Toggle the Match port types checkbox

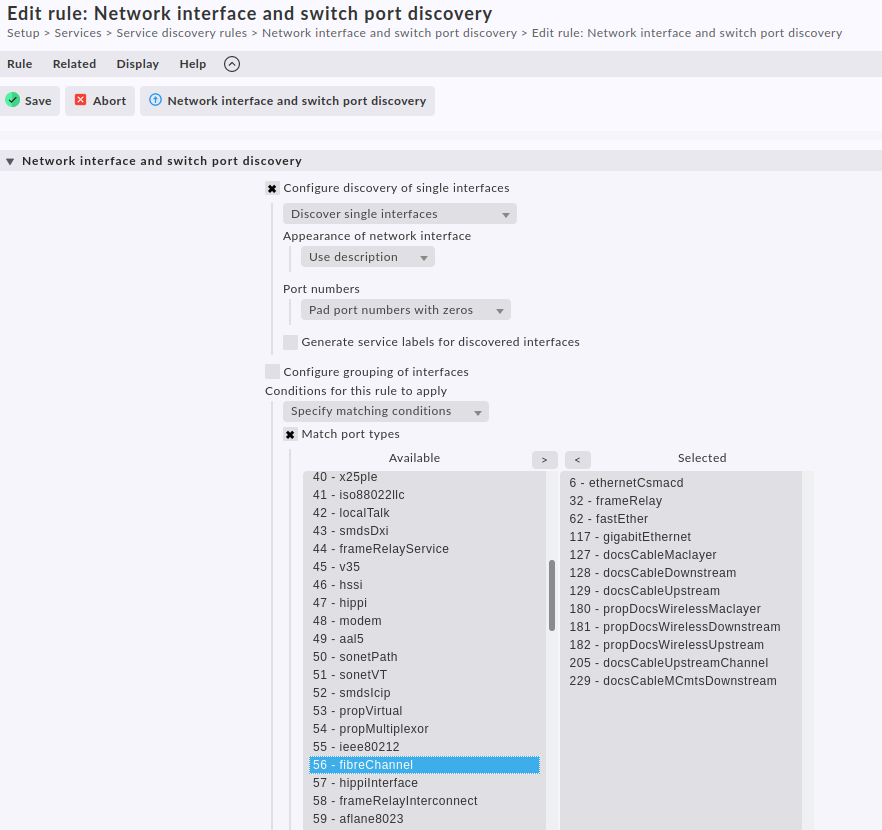[290, 434]
